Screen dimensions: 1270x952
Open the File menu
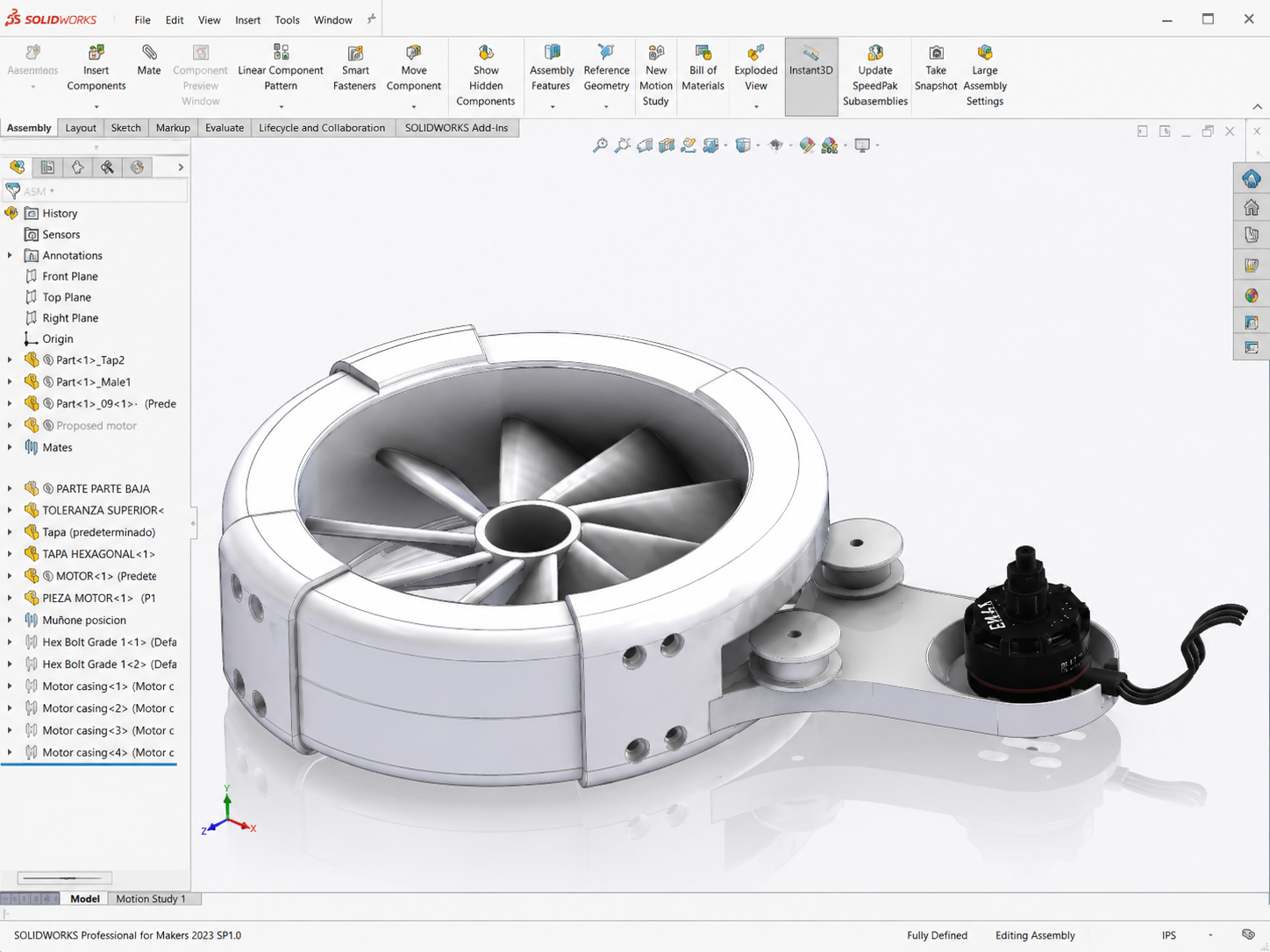[142, 19]
